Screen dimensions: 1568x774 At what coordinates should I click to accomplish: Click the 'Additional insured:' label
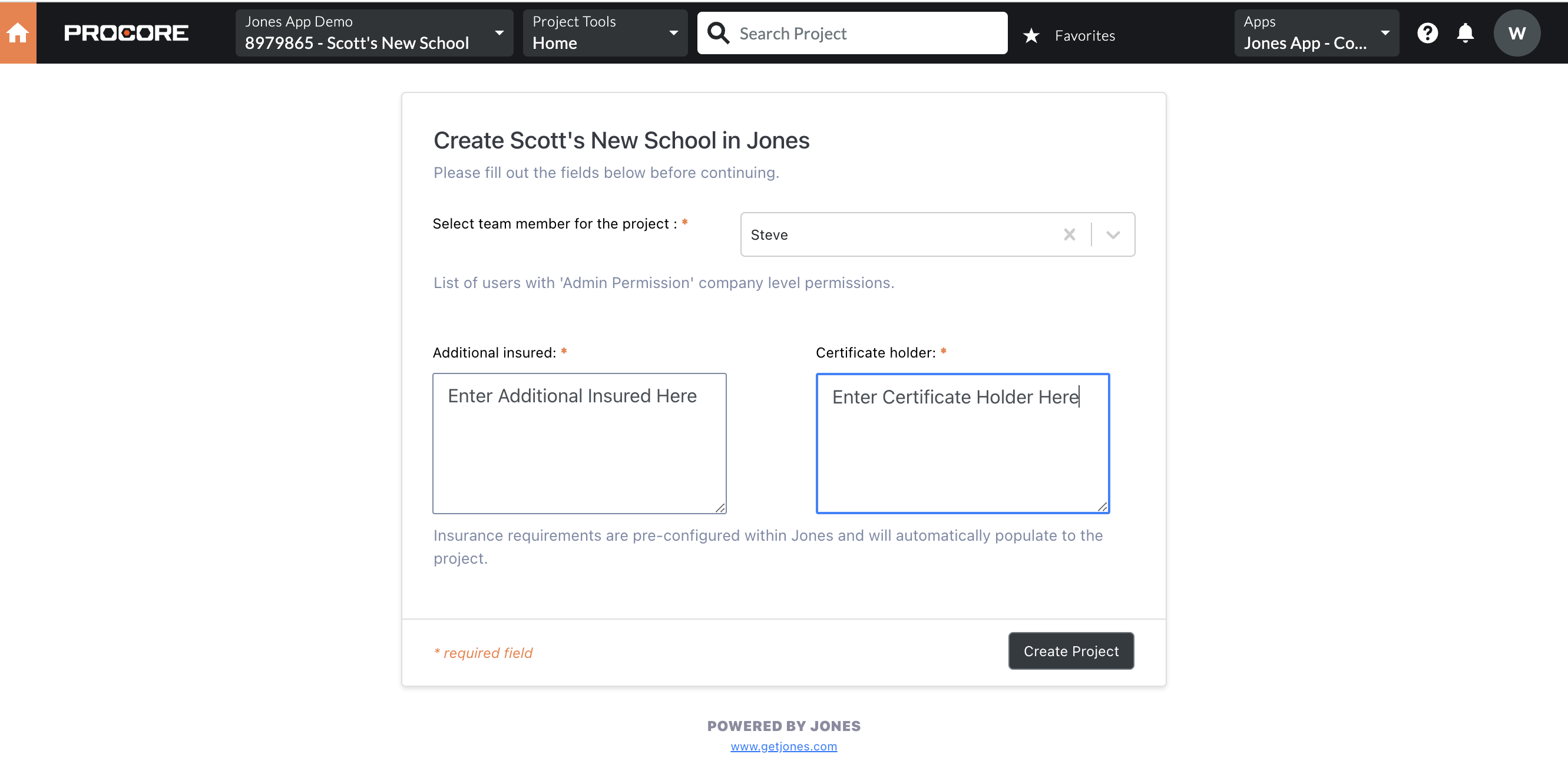point(494,352)
